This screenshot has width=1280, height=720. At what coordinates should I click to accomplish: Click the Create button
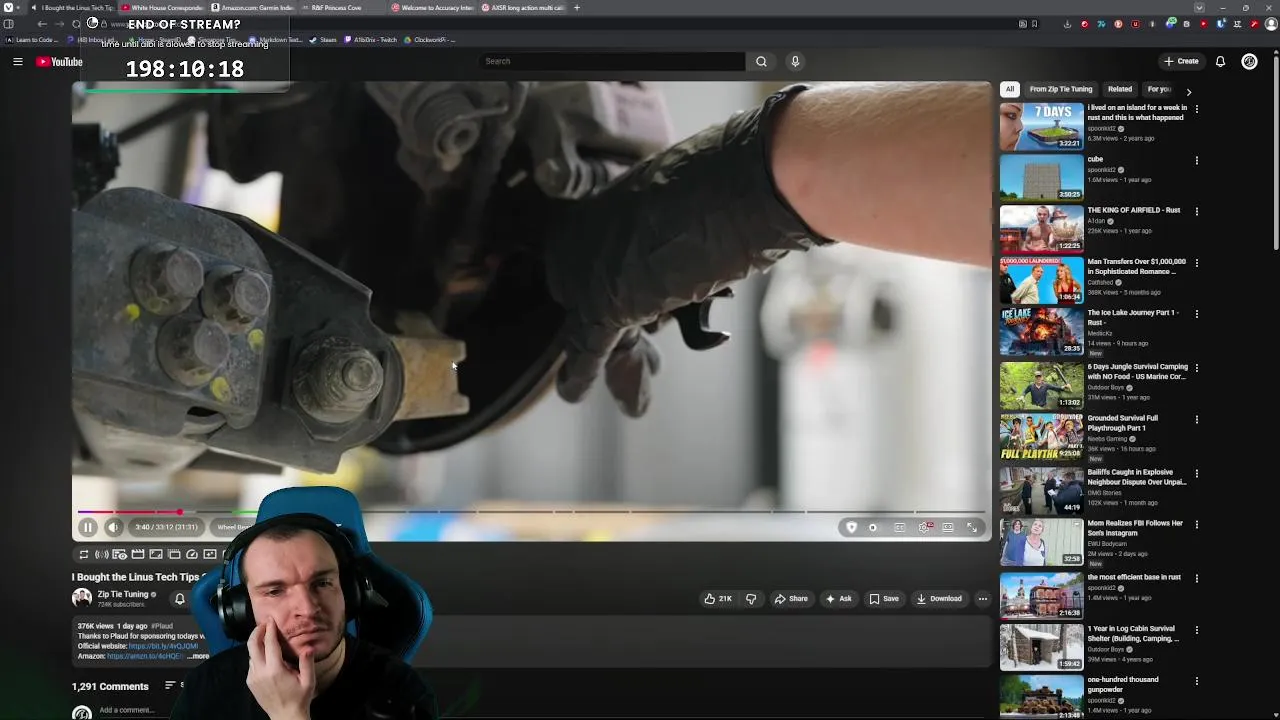click(1181, 62)
